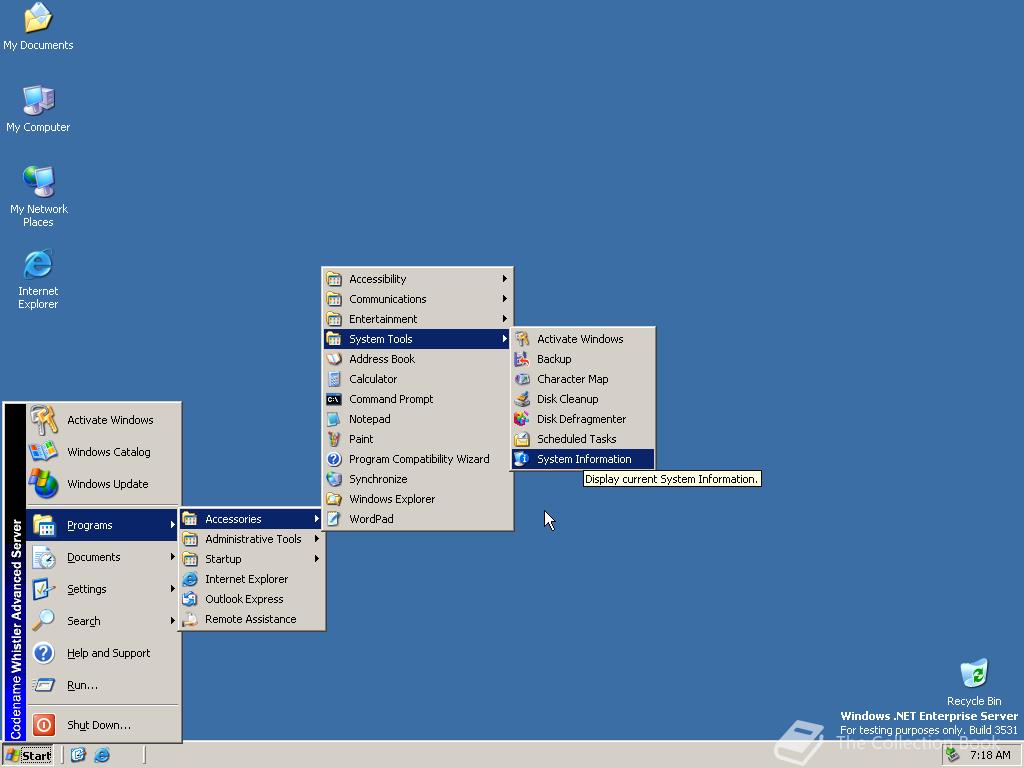Click the Backup icon
Image resolution: width=1024 pixels, height=768 pixels.
coord(521,359)
